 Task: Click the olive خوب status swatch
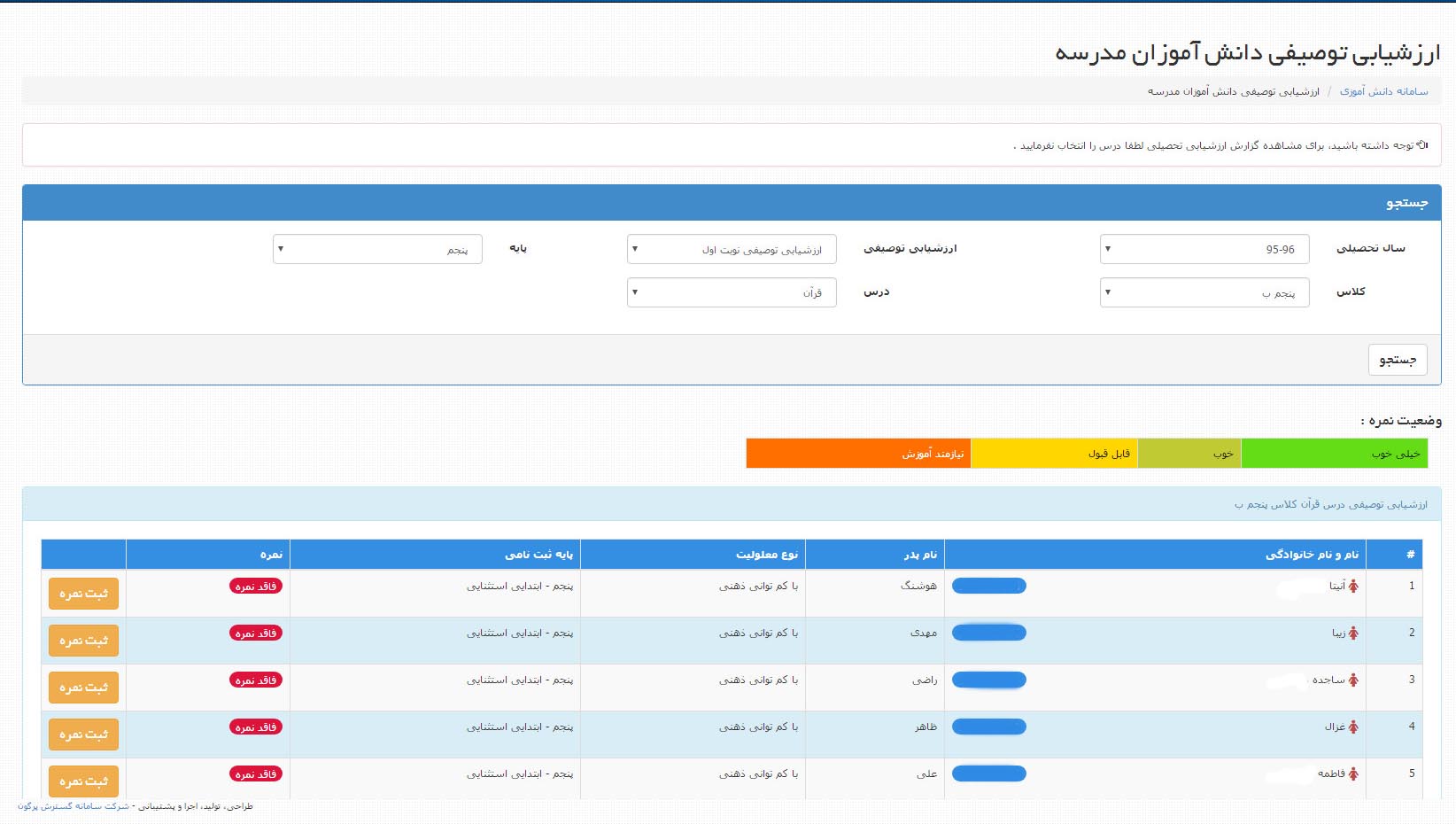pyautogui.click(x=1189, y=454)
